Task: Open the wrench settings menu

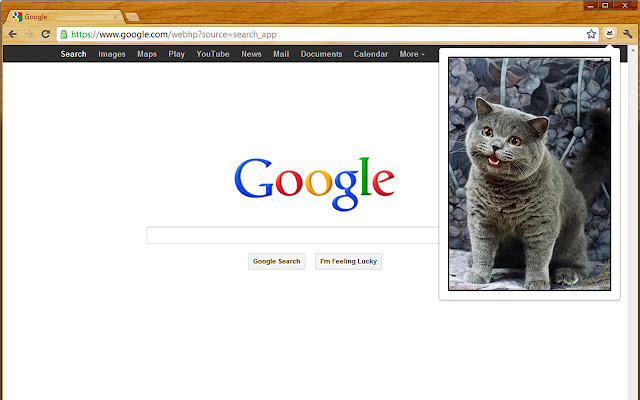Action: (627, 34)
